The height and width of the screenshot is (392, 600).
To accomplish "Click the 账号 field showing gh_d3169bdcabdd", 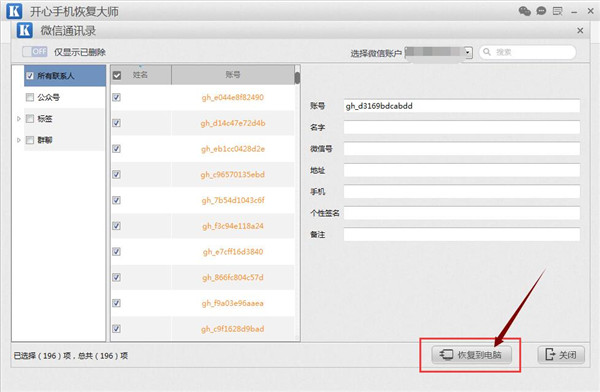I will [x=461, y=106].
